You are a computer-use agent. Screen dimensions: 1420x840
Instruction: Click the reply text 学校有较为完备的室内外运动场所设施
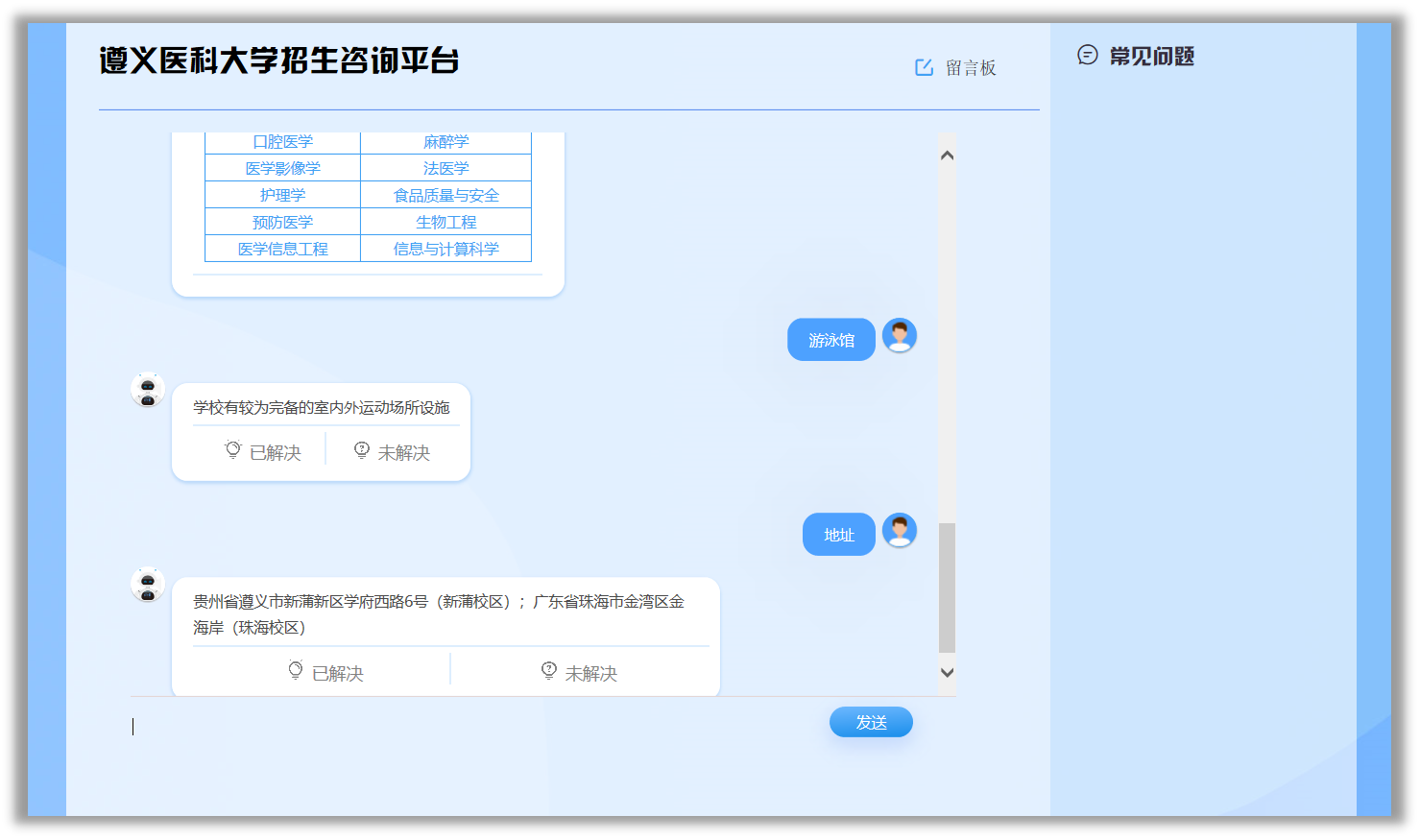coord(322,408)
